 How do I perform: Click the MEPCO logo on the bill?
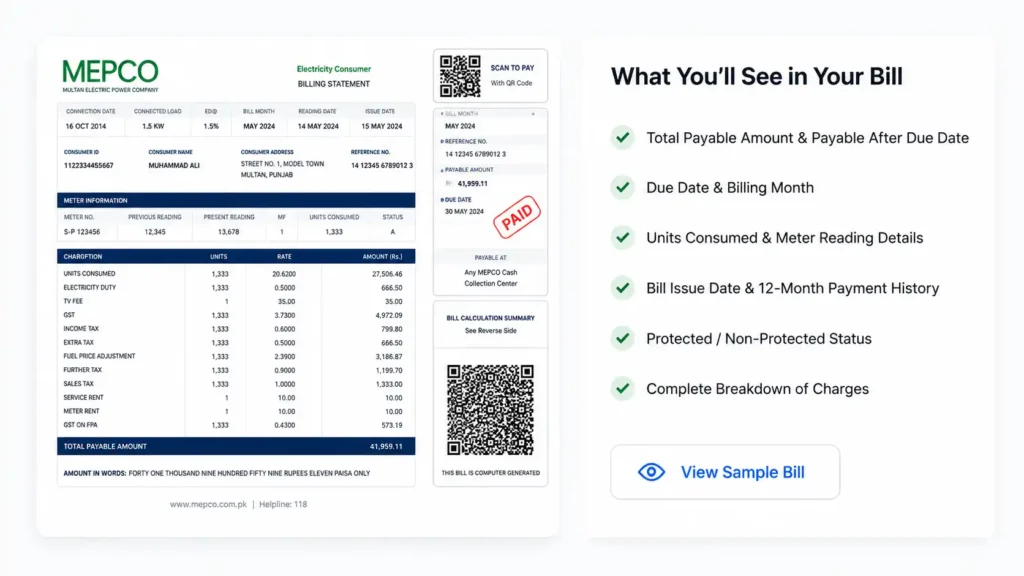click(x=110, y=76)
